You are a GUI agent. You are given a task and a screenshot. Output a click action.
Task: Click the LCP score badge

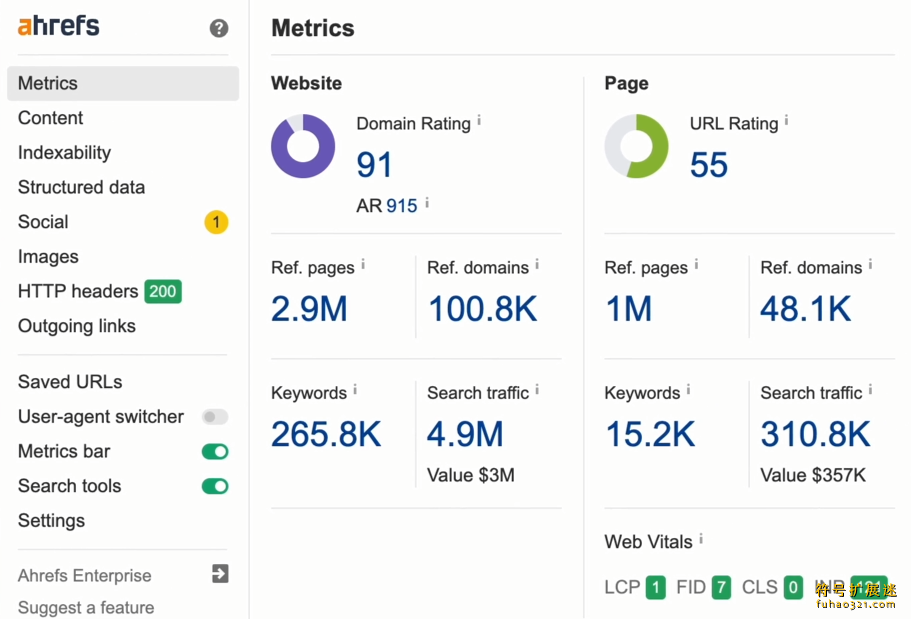coord(656,588)
